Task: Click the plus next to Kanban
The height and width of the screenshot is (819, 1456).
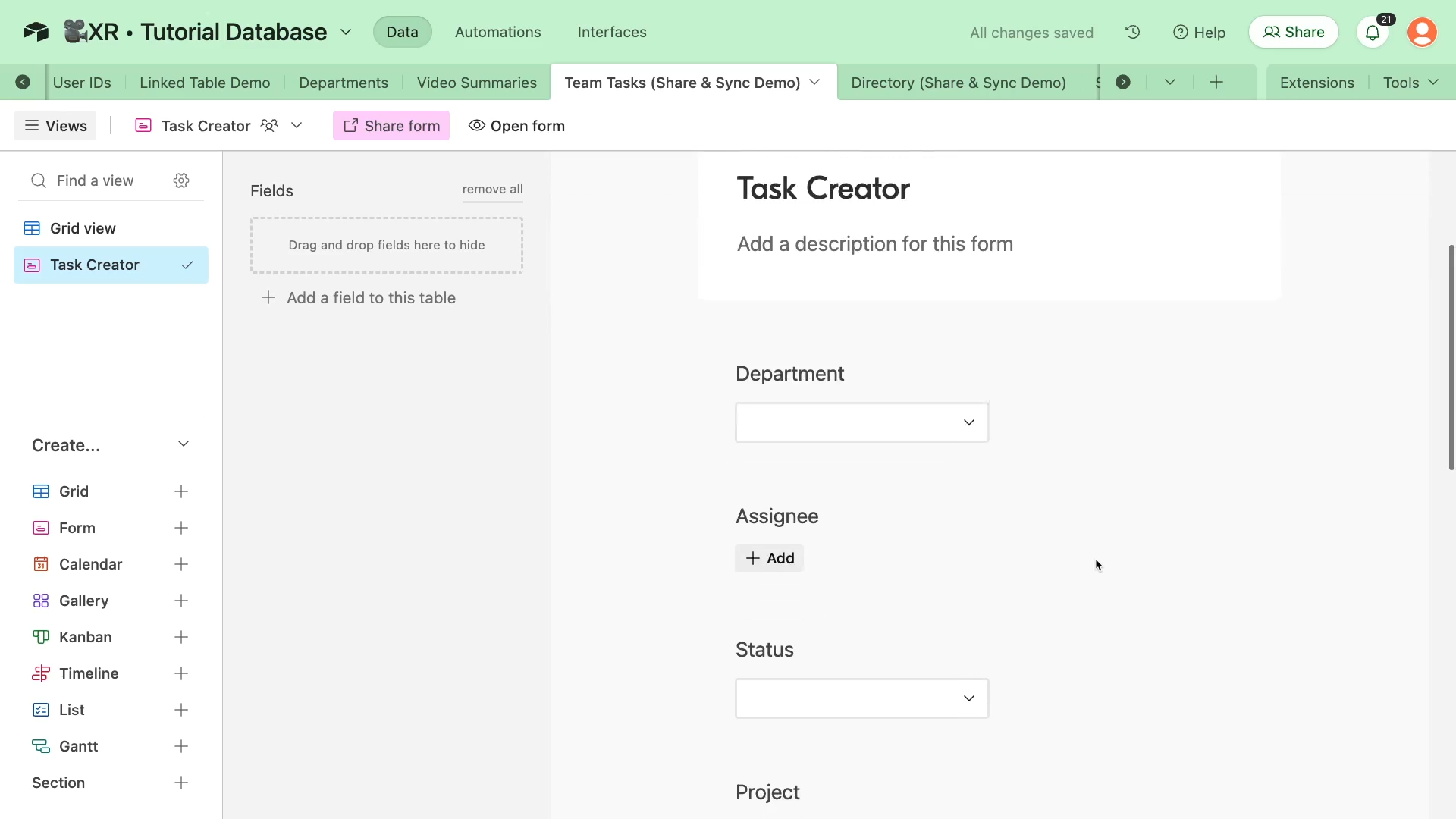Action: (x=181, y=637)
